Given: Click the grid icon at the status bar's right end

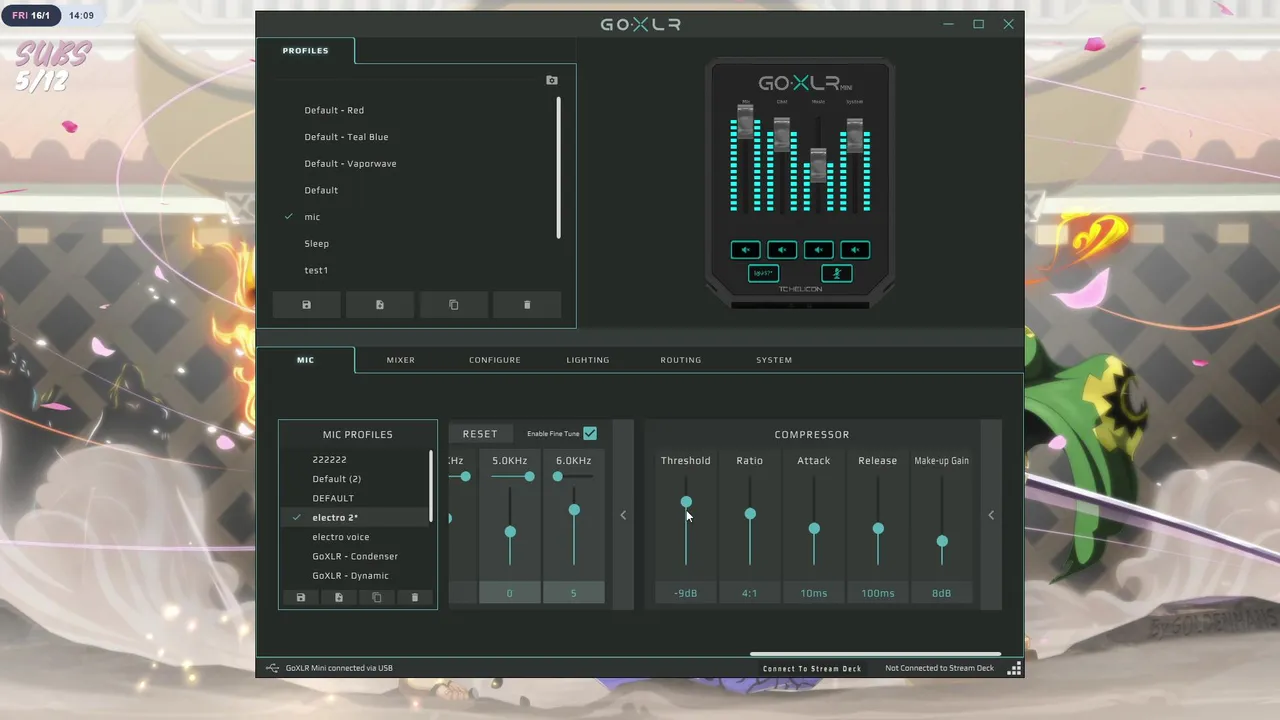Looking at the screenshot, I should [x=1014, y=668].
